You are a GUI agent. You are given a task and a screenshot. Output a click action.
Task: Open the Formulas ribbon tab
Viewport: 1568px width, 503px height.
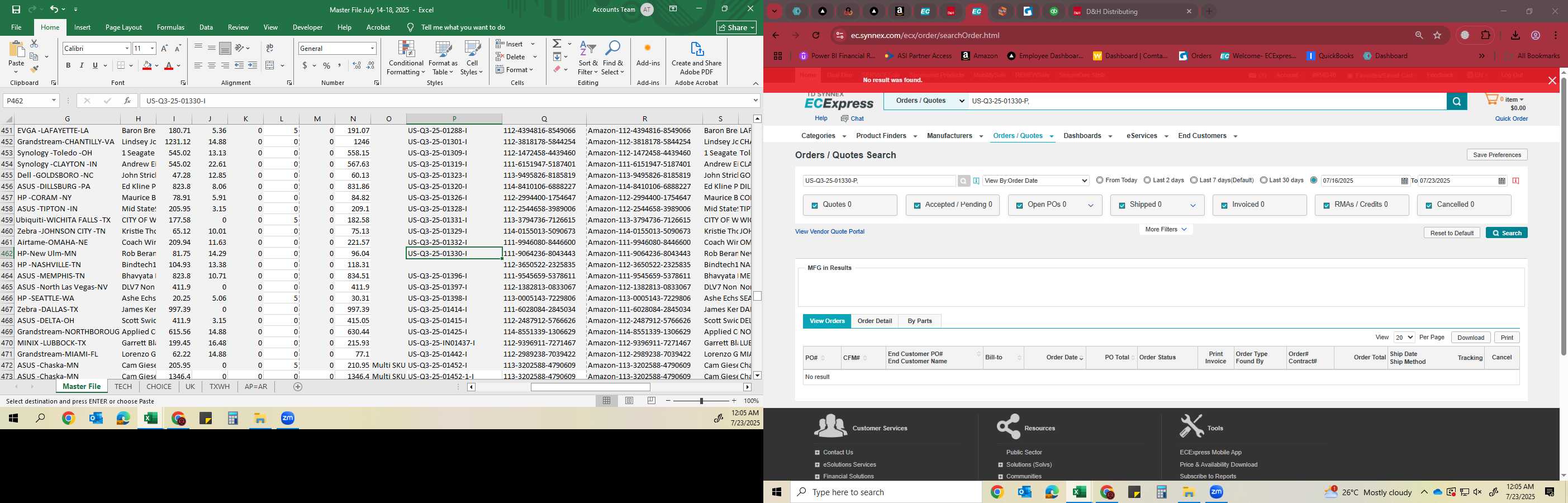(170, 27)
